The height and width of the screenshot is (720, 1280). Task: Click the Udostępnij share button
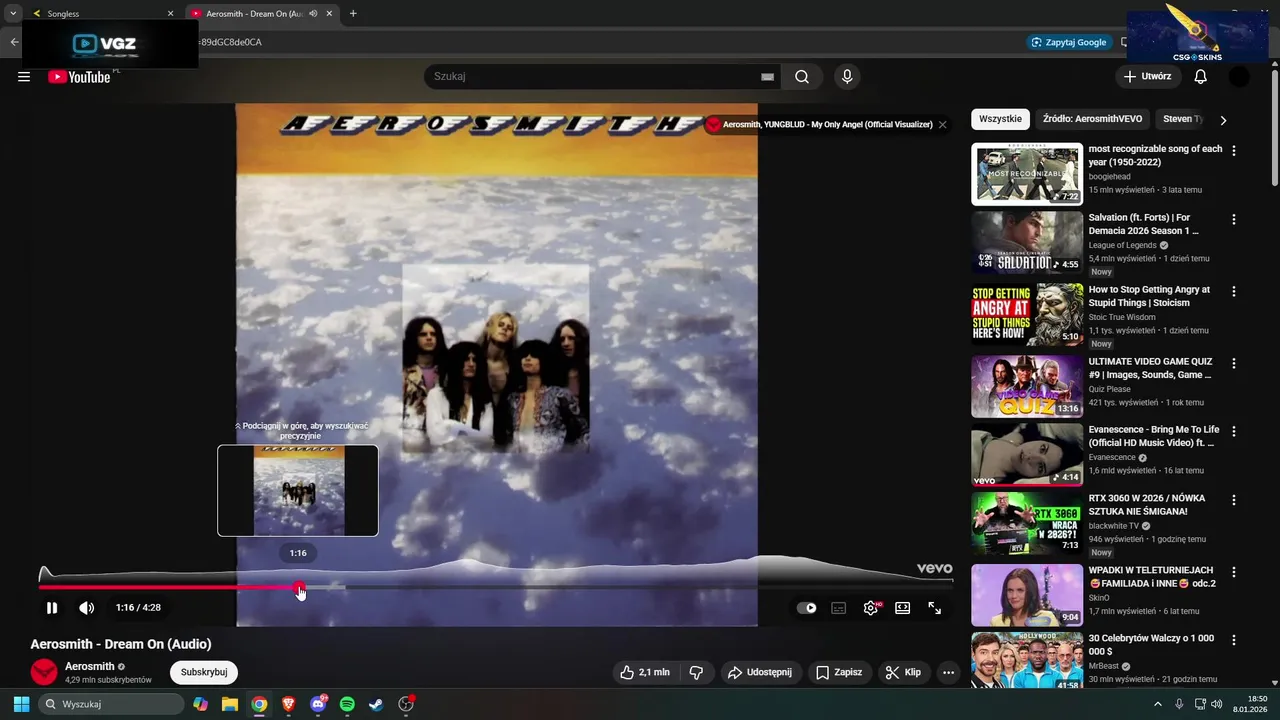pos(760,673)
